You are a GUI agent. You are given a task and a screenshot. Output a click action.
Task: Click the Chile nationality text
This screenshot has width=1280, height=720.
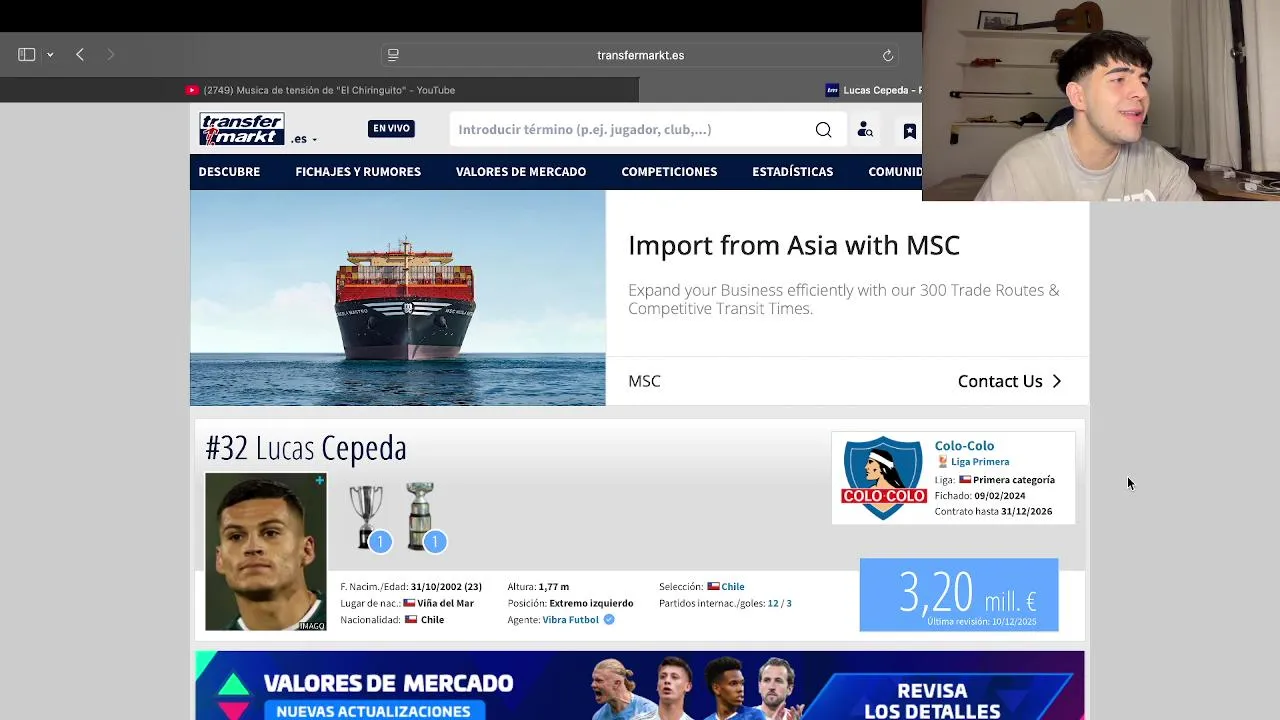point(432,620)
